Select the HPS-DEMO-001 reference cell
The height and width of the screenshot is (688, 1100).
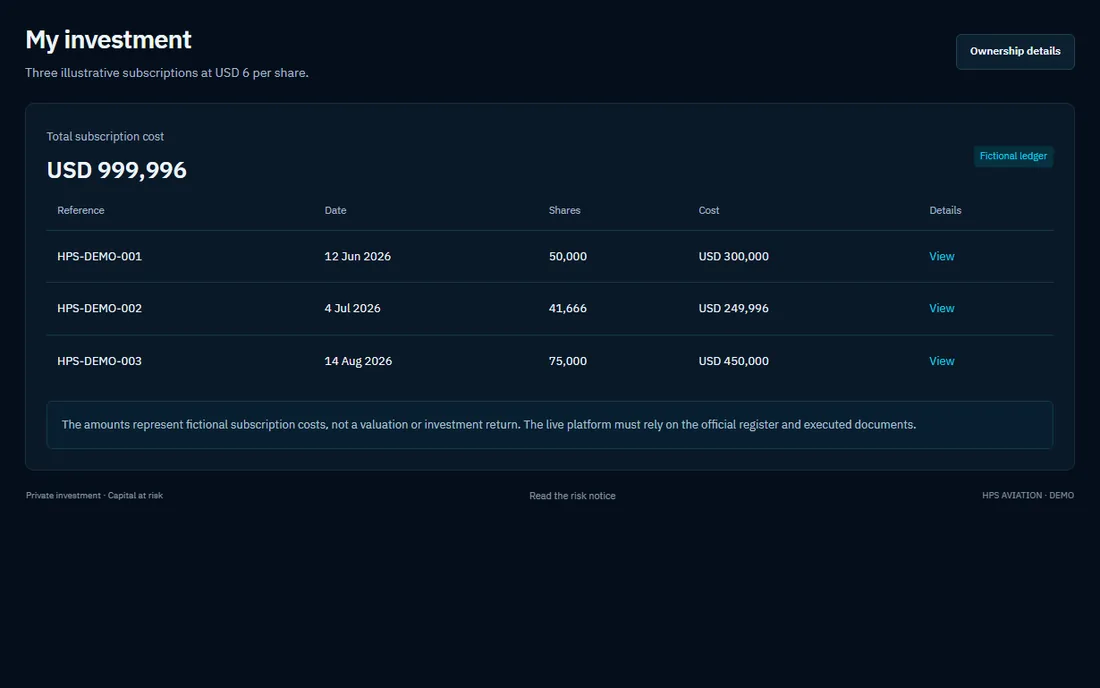(100, 257)
